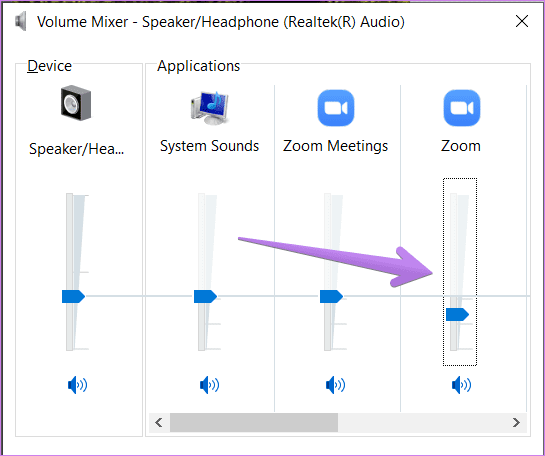Image resolution: width=545 pixels, height=456 pixels.
Task: Click the Zoom Meetings camera icon
Action: [x=336, y=108]
